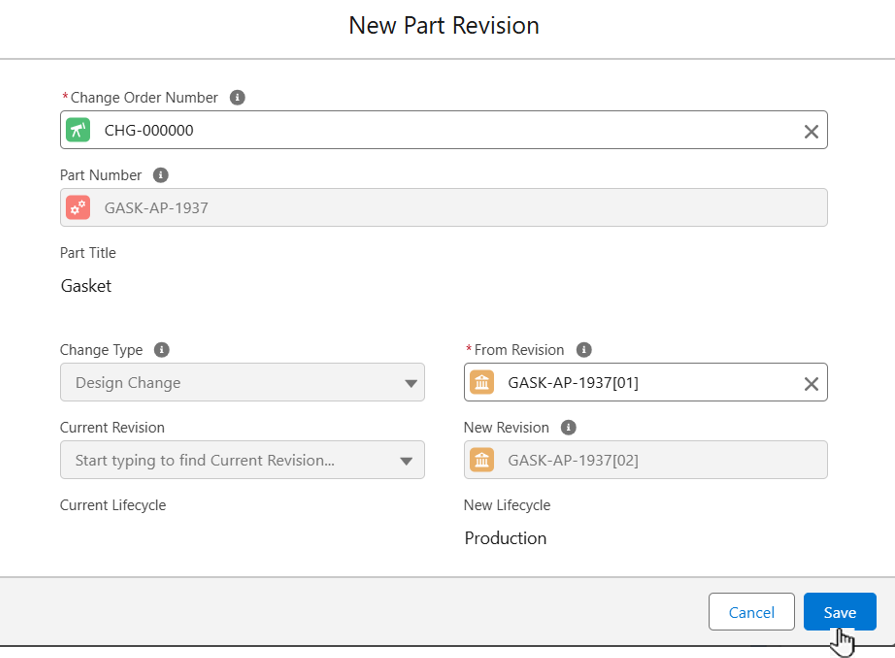Click the Gasket part title text
Viewport: 895px width, 658px height.
pos(86,286)
